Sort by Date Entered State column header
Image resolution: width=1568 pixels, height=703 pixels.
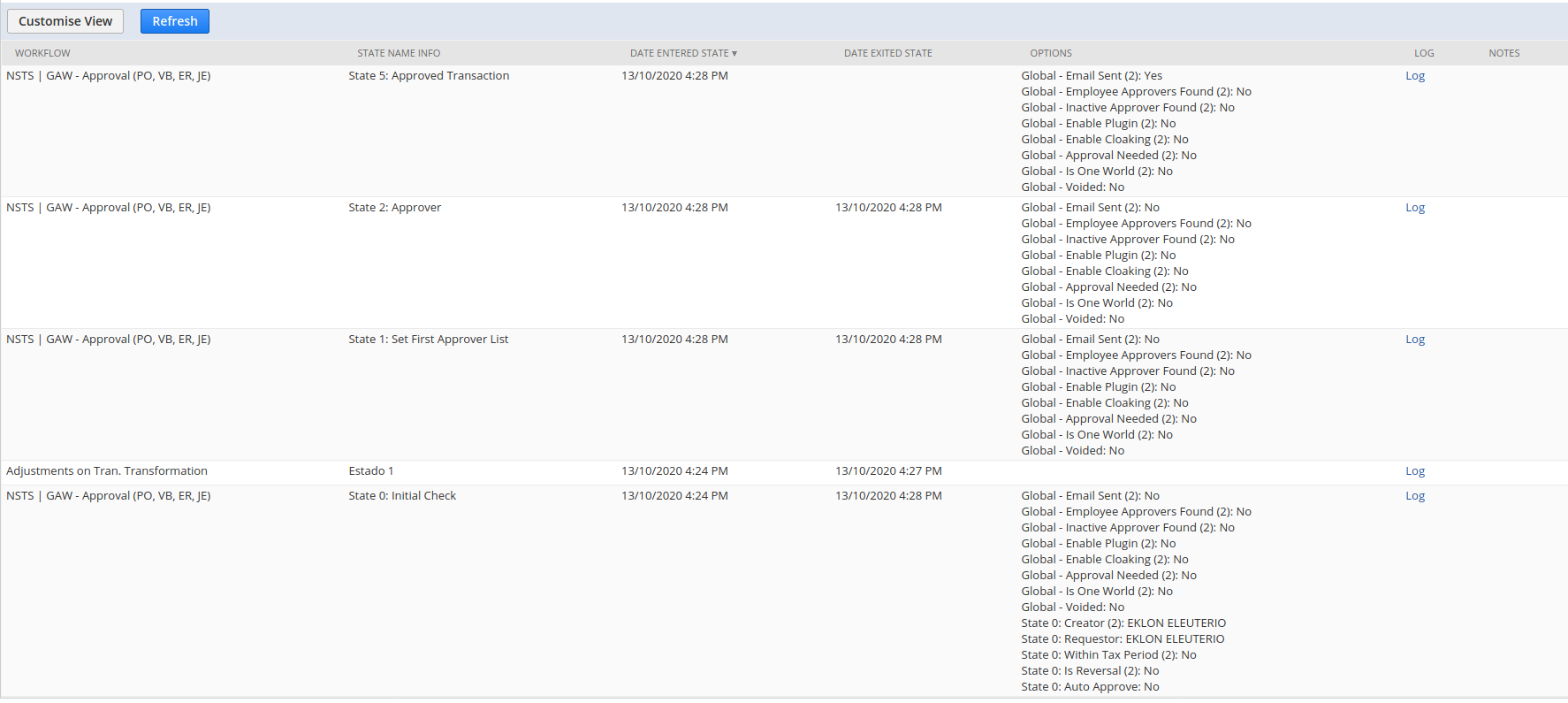click(683, 53)
